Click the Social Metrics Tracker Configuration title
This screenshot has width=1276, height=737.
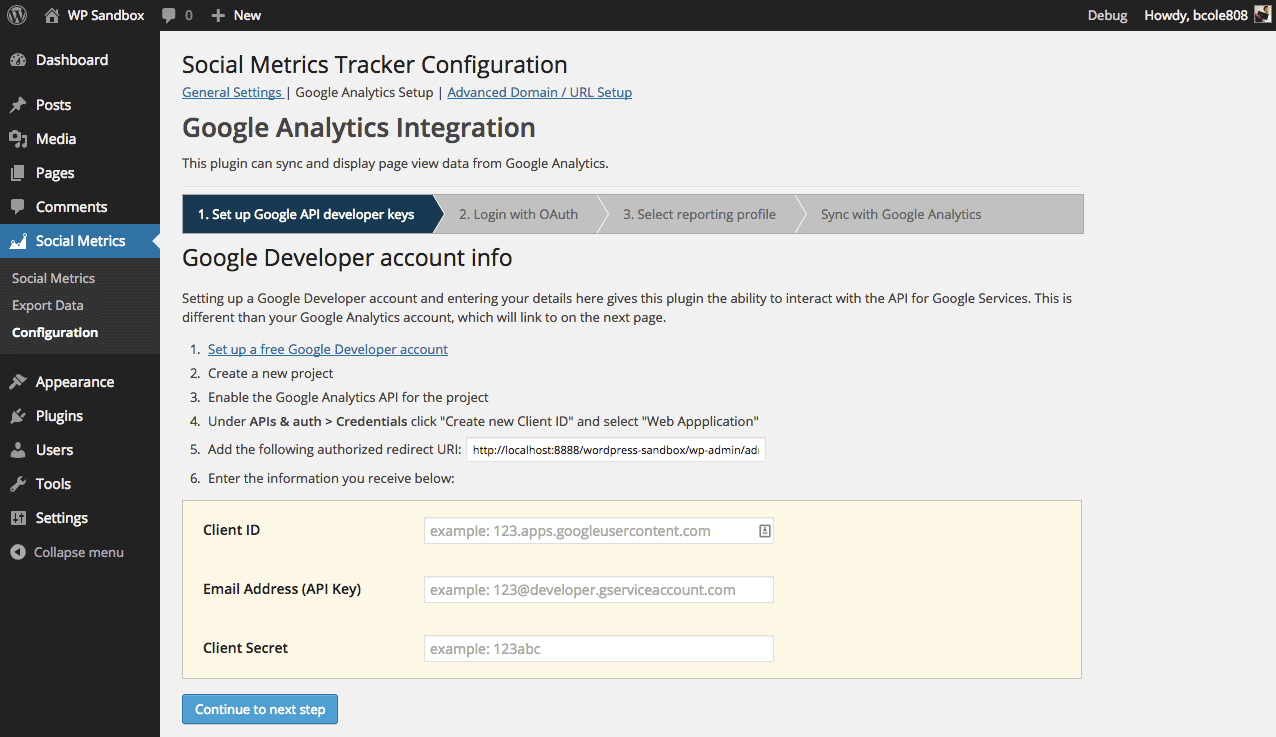375,65
